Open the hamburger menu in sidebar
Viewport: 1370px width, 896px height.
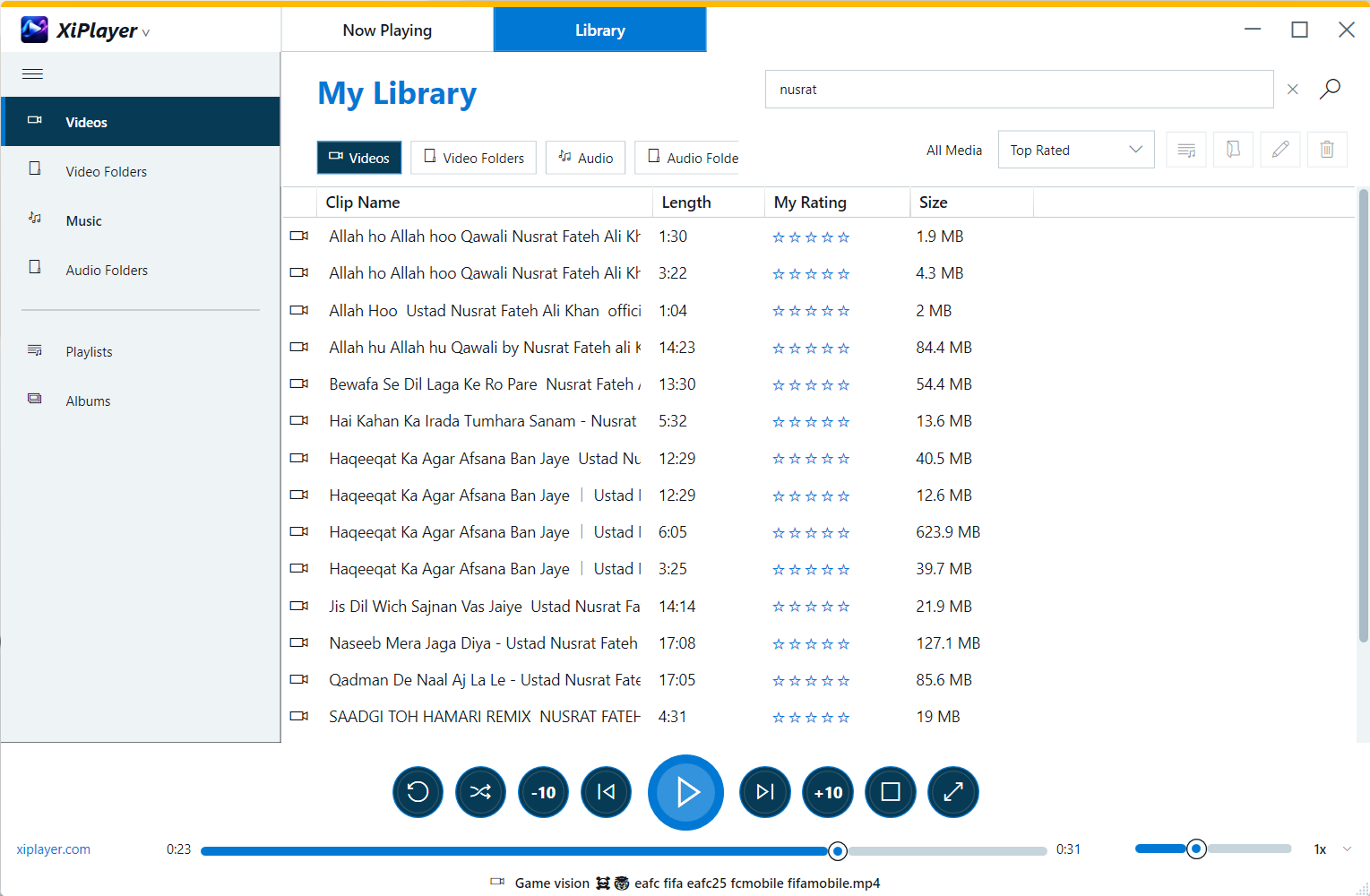click(x=32, y=74)
